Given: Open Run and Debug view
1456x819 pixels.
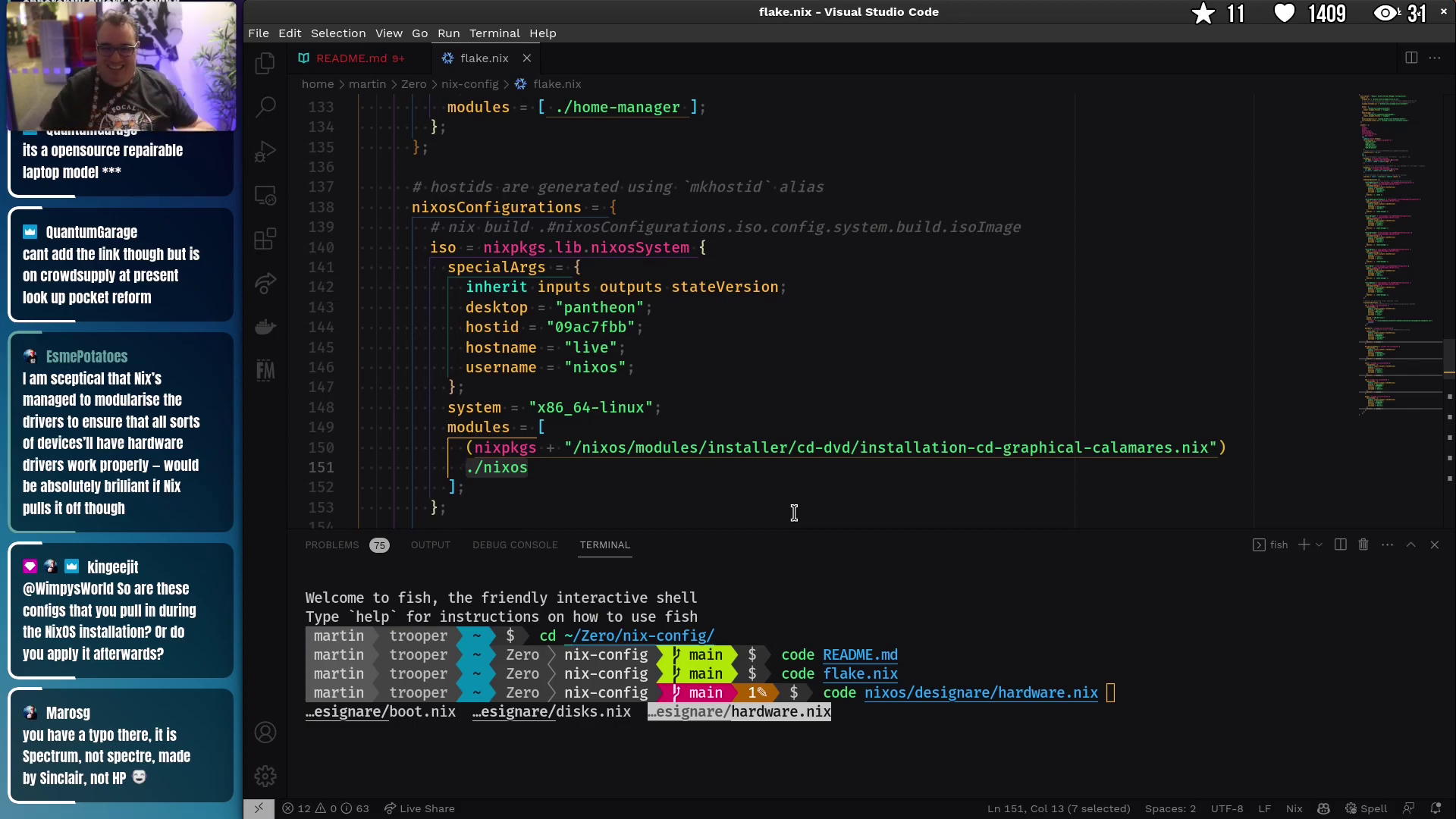Looking at the screenshot, I should point(265,152).
